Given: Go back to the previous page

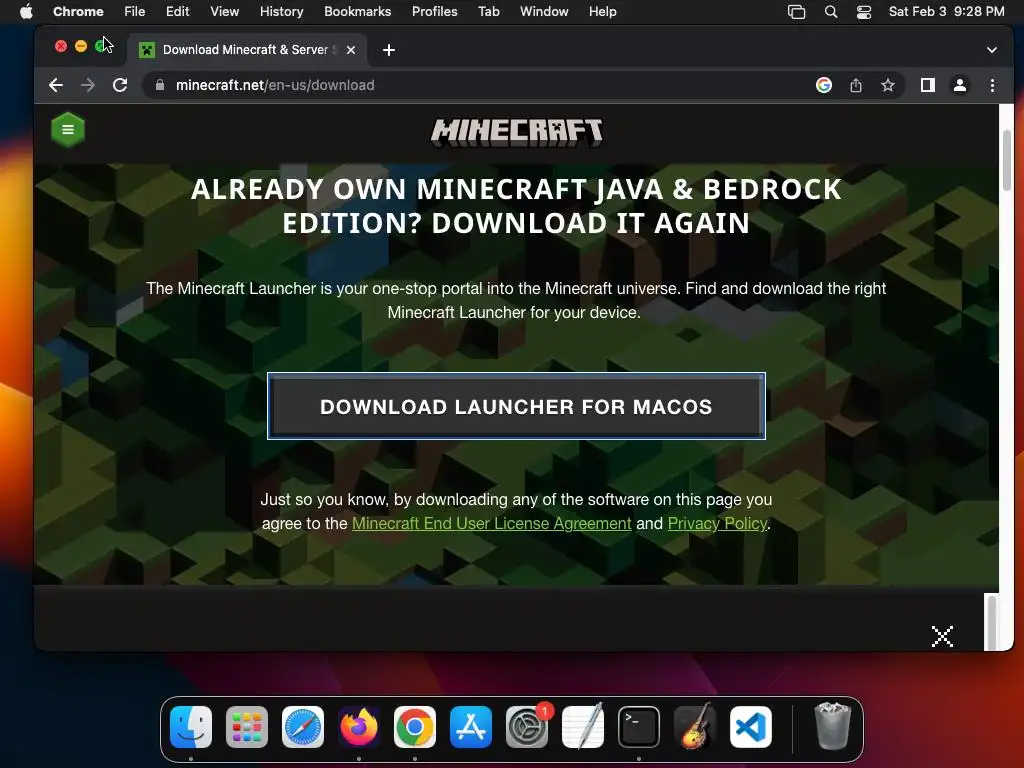Looking at the screenshot, I should click(56, 85).
